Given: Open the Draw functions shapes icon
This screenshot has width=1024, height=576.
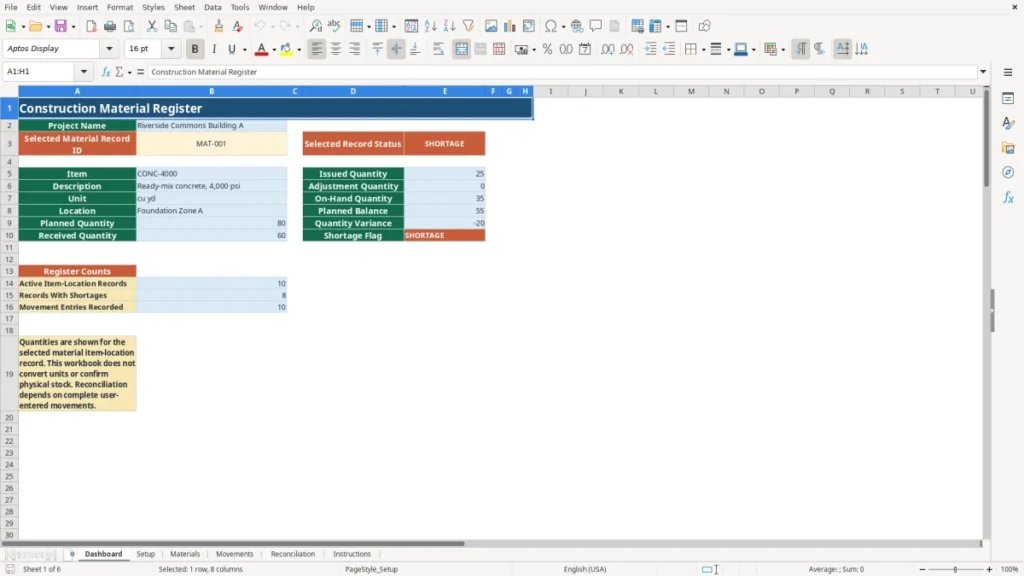Looking at the screenshot, I should [704, 26].
